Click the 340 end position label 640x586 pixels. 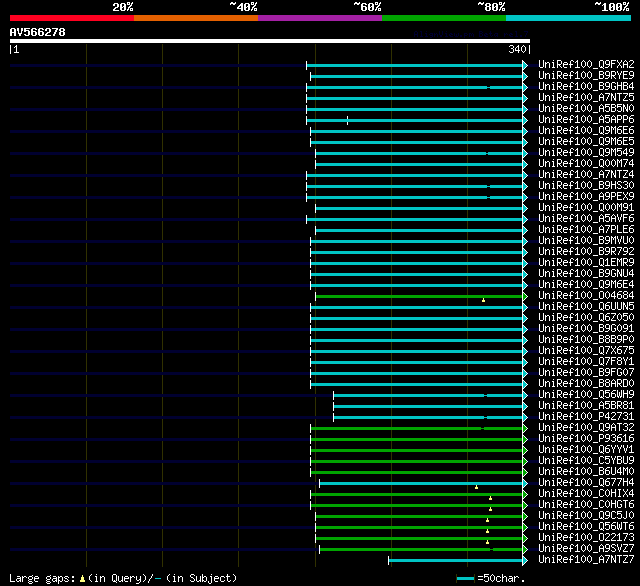pyautogui.click(x=517, y=49)
